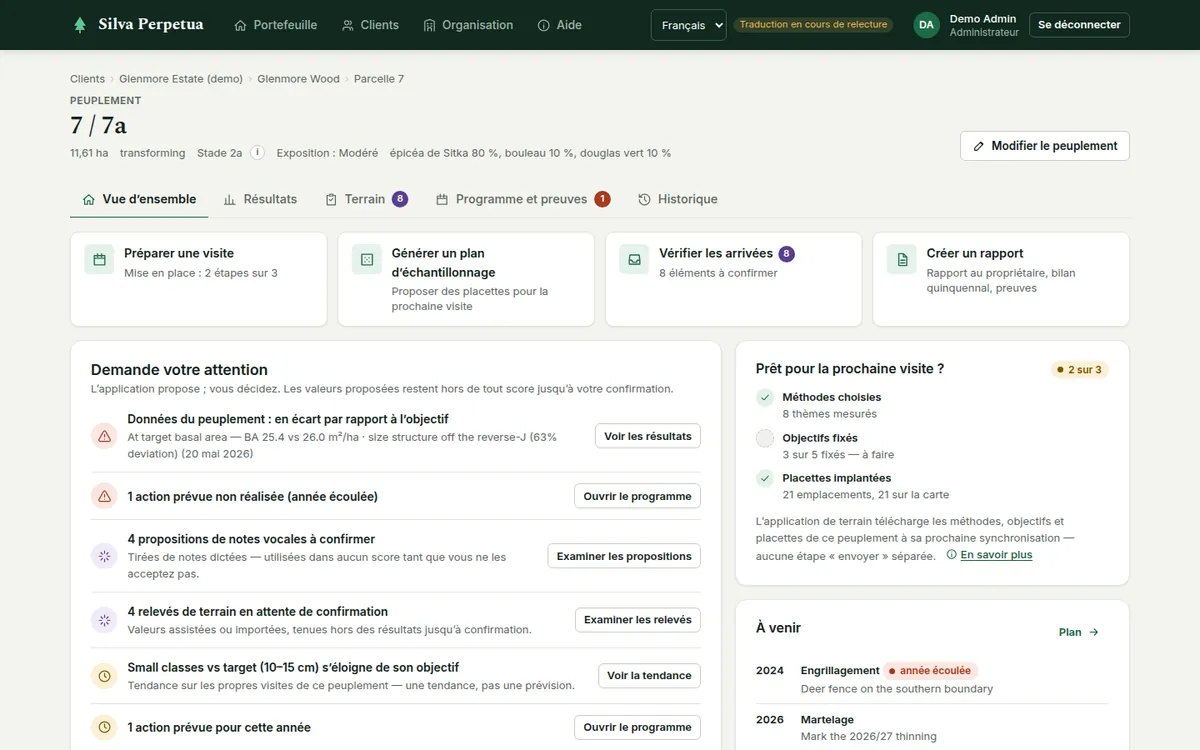Click Voir les résultats button
Image resolution: width=1200 pixels, height=750 pixels.
648,436
